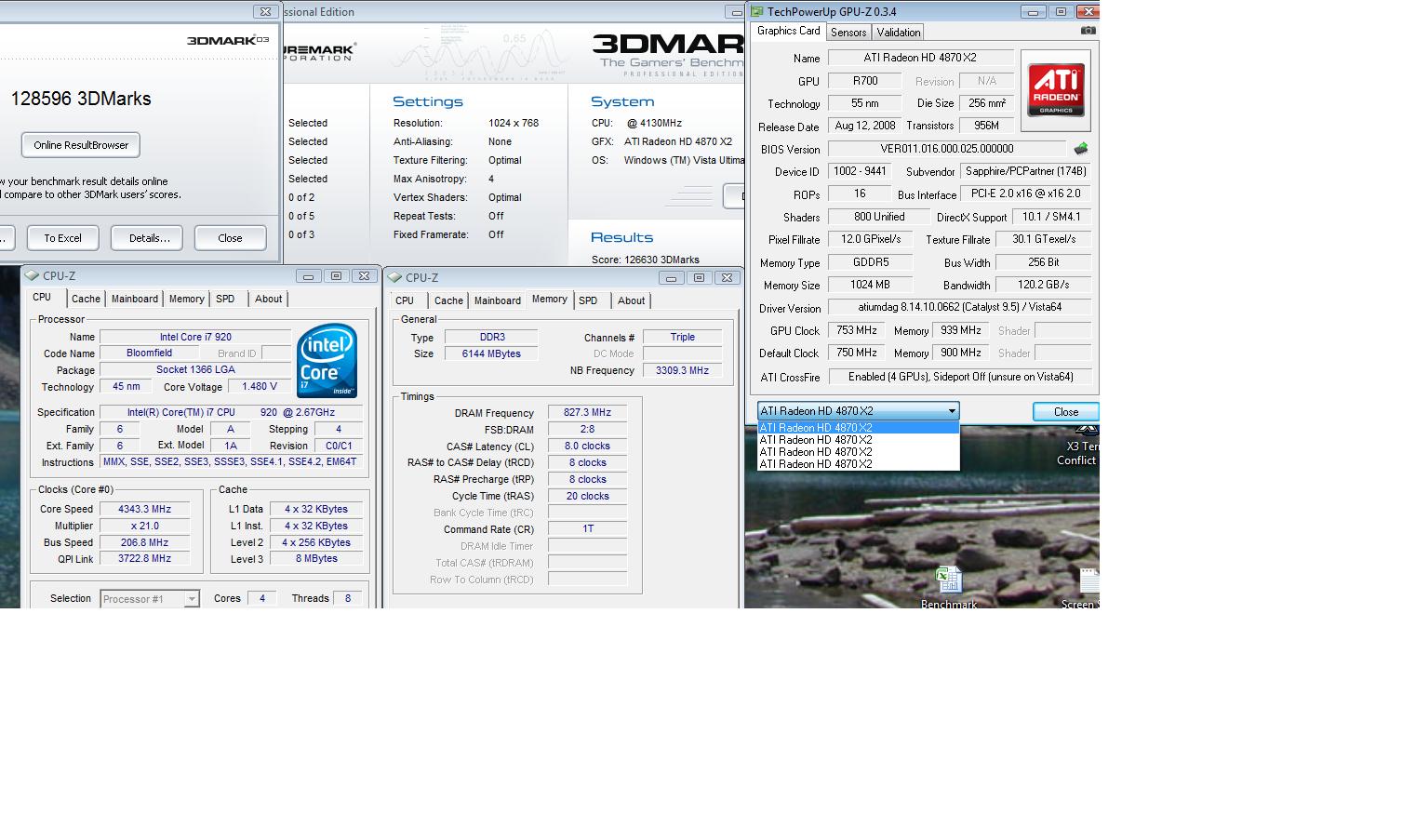
Task: Open SPD tab in memory CPU-Z window
Action: click(588, 300)
